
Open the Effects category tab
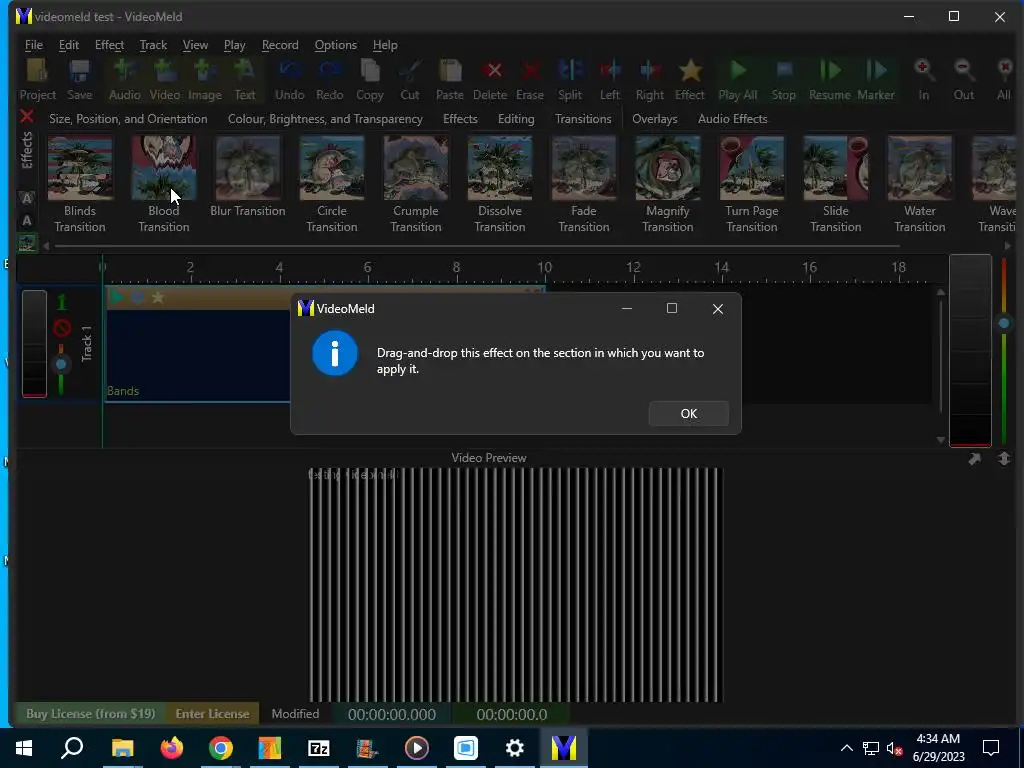460,119
